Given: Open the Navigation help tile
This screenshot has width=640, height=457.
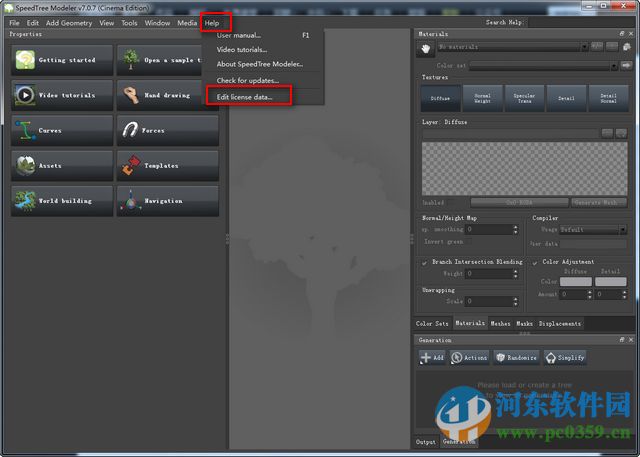Looking at the screenshot, I should 168,201.
